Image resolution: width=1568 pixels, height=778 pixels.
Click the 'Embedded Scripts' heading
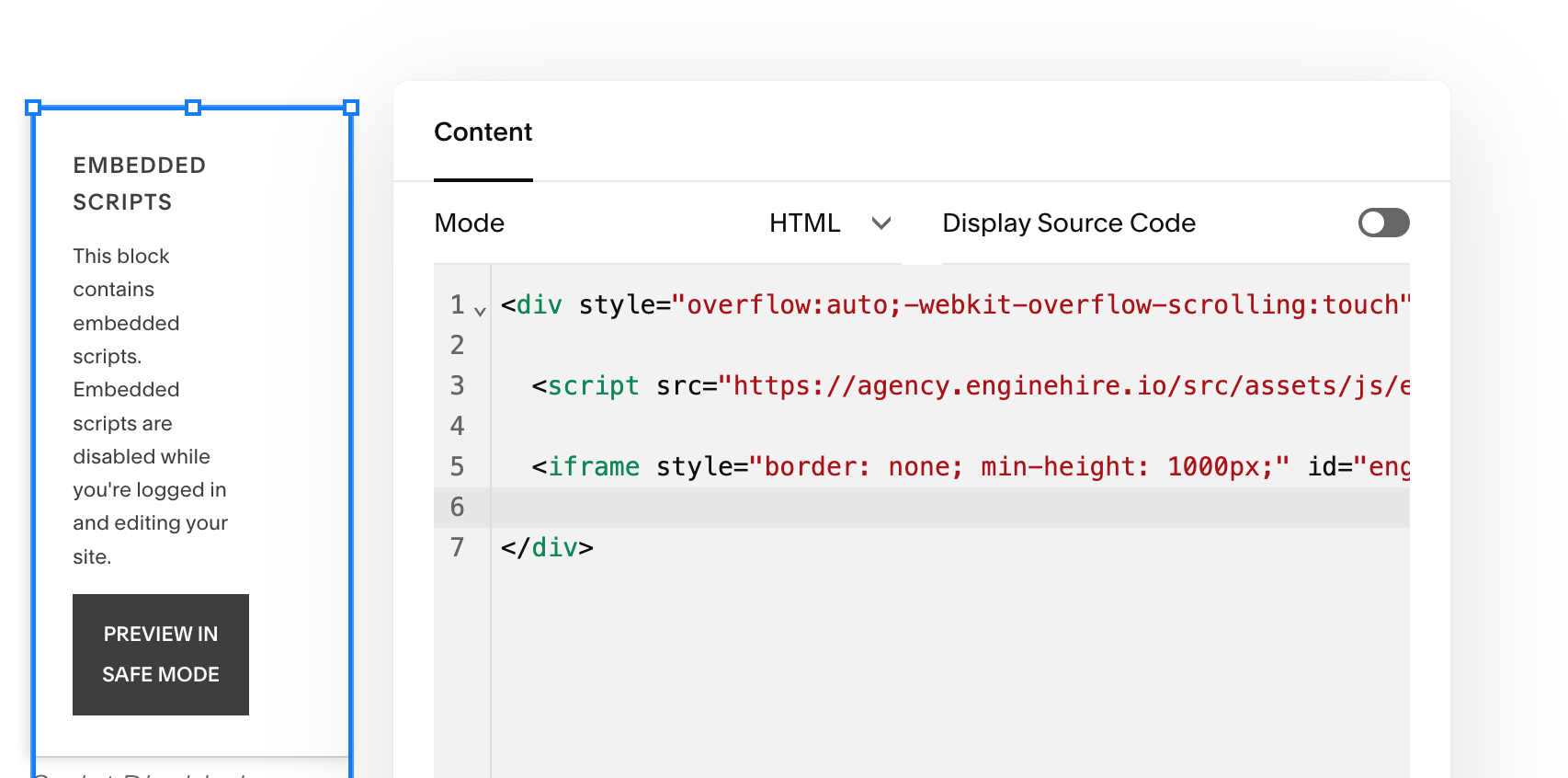point(140,184)
